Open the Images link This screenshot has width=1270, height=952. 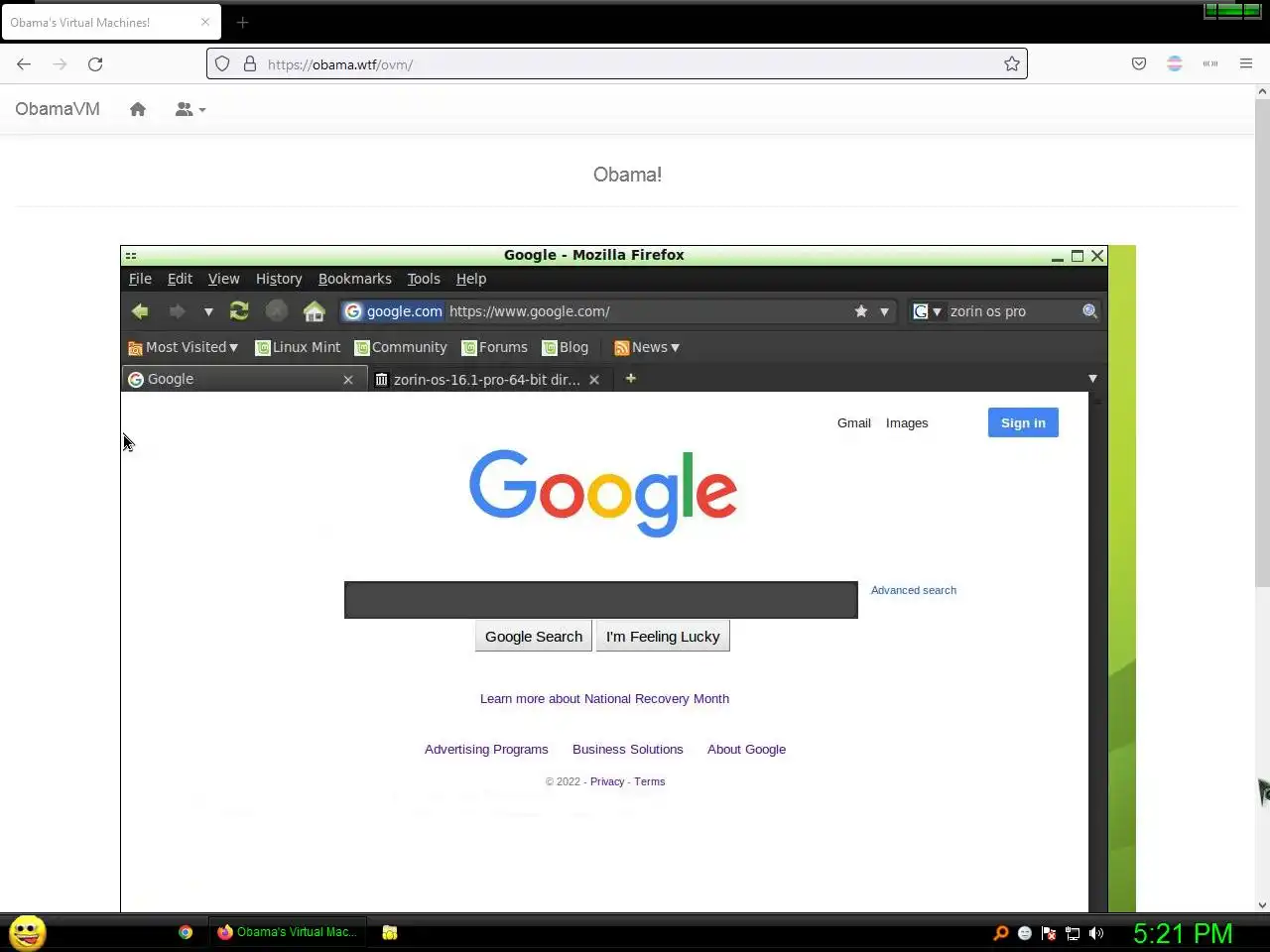[907, 422]
